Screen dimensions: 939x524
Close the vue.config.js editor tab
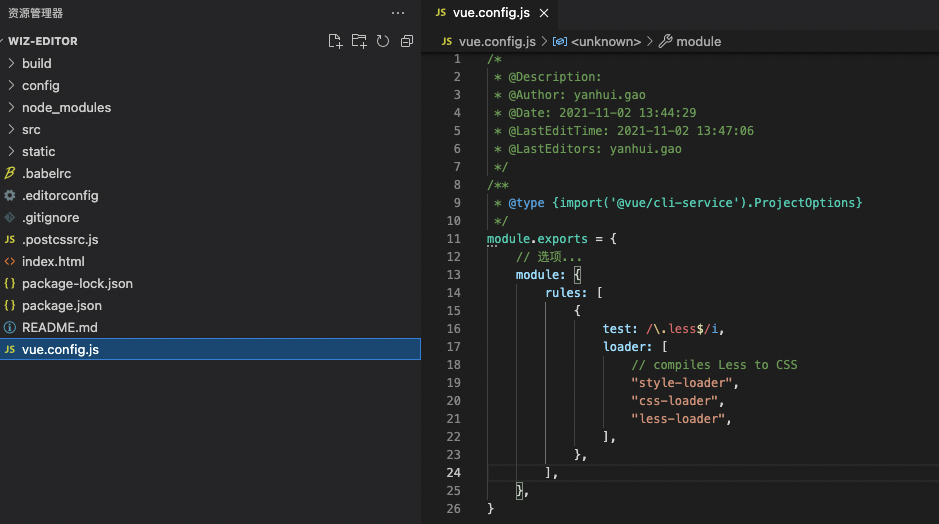(544, 13)
